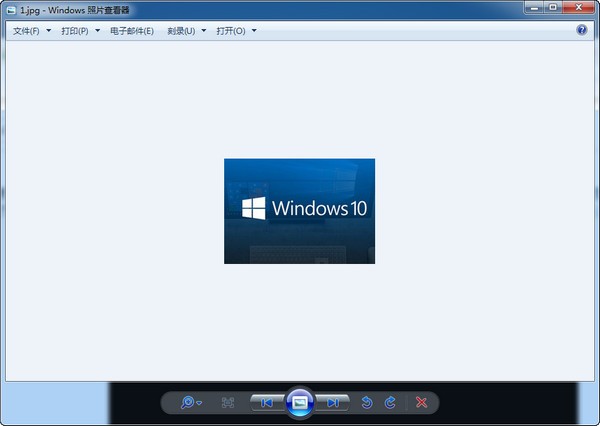Start the slideshow with center button
Viewport: 600px width, 426px height.
pyautogui.click(x=300, y=402)
